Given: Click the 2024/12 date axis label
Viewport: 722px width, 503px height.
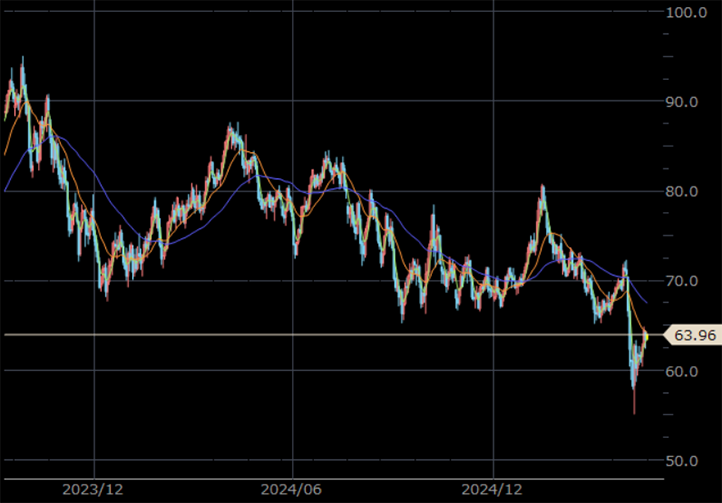Looking at the screenshot, I should point(494,490).
